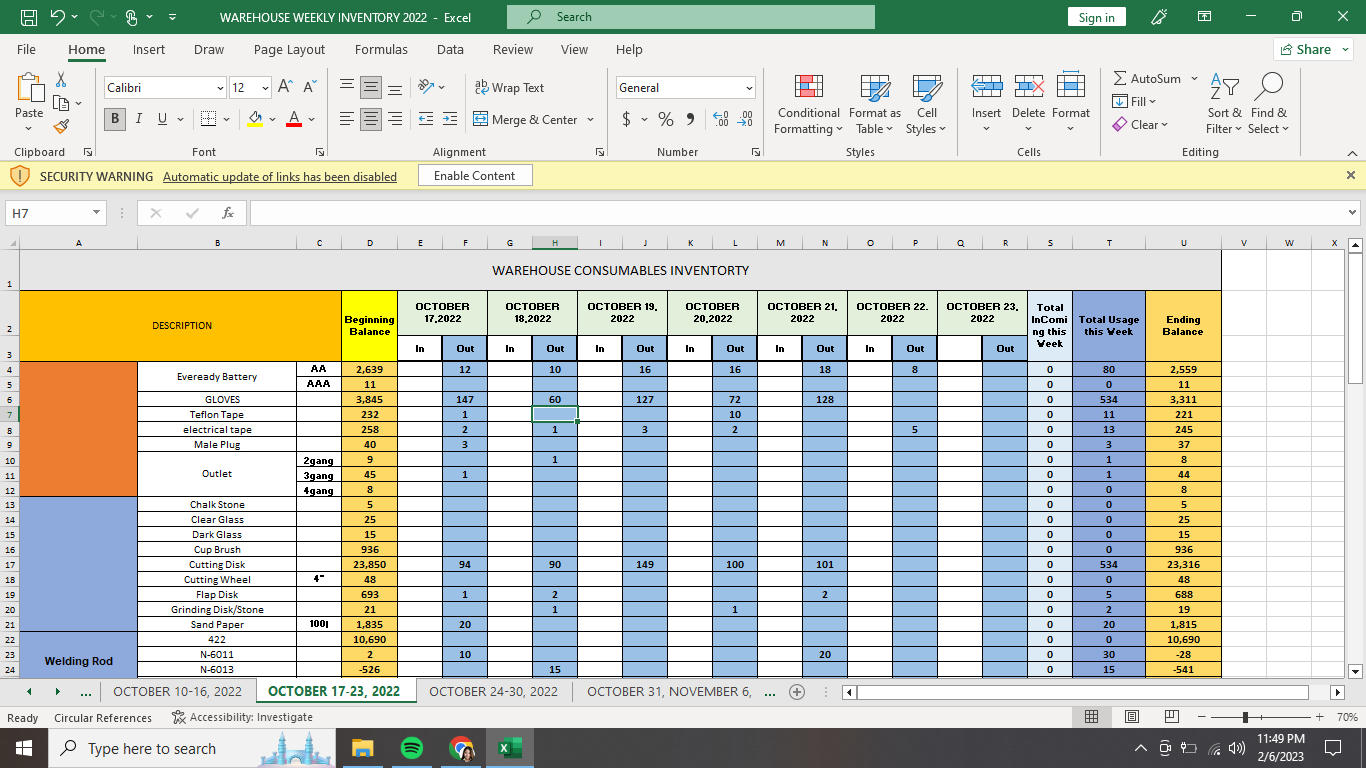Open the Insert ribbon tab
Screen dimensions: 1366x768
[x=149, y=49]
